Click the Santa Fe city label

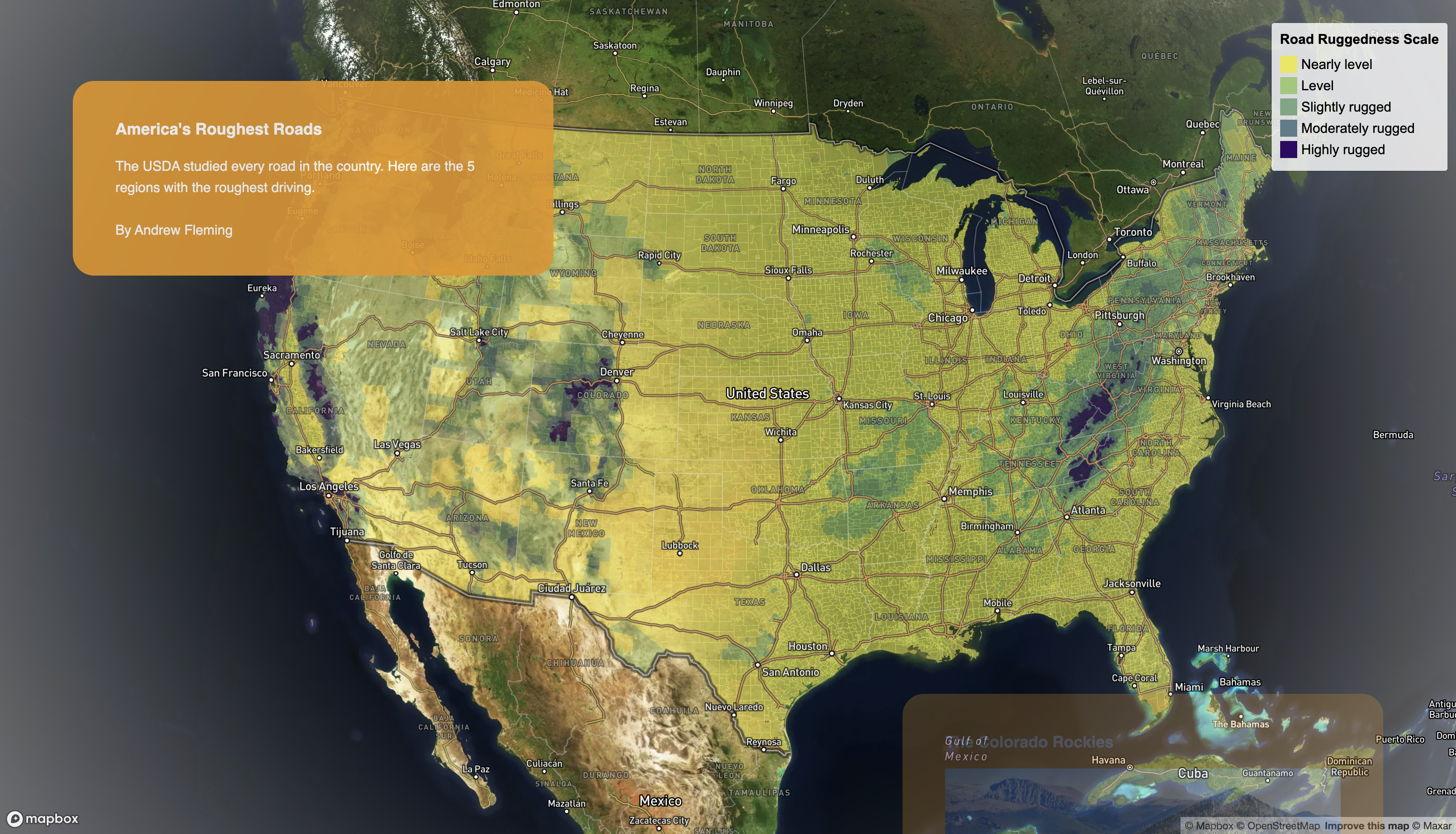(x=590, y=483)
